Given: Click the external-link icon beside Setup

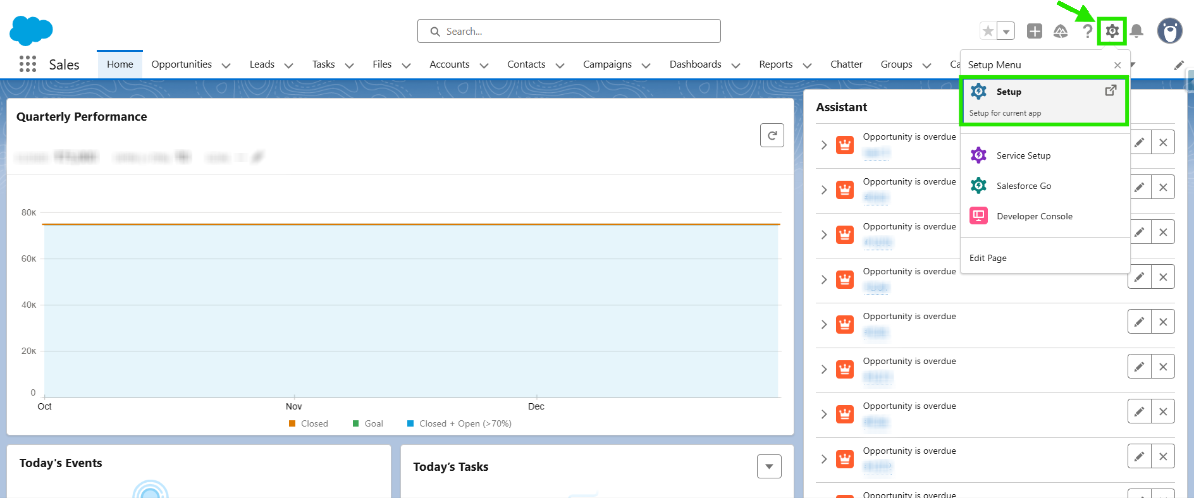Looking at the screenshot, I should coord(1111,91).
